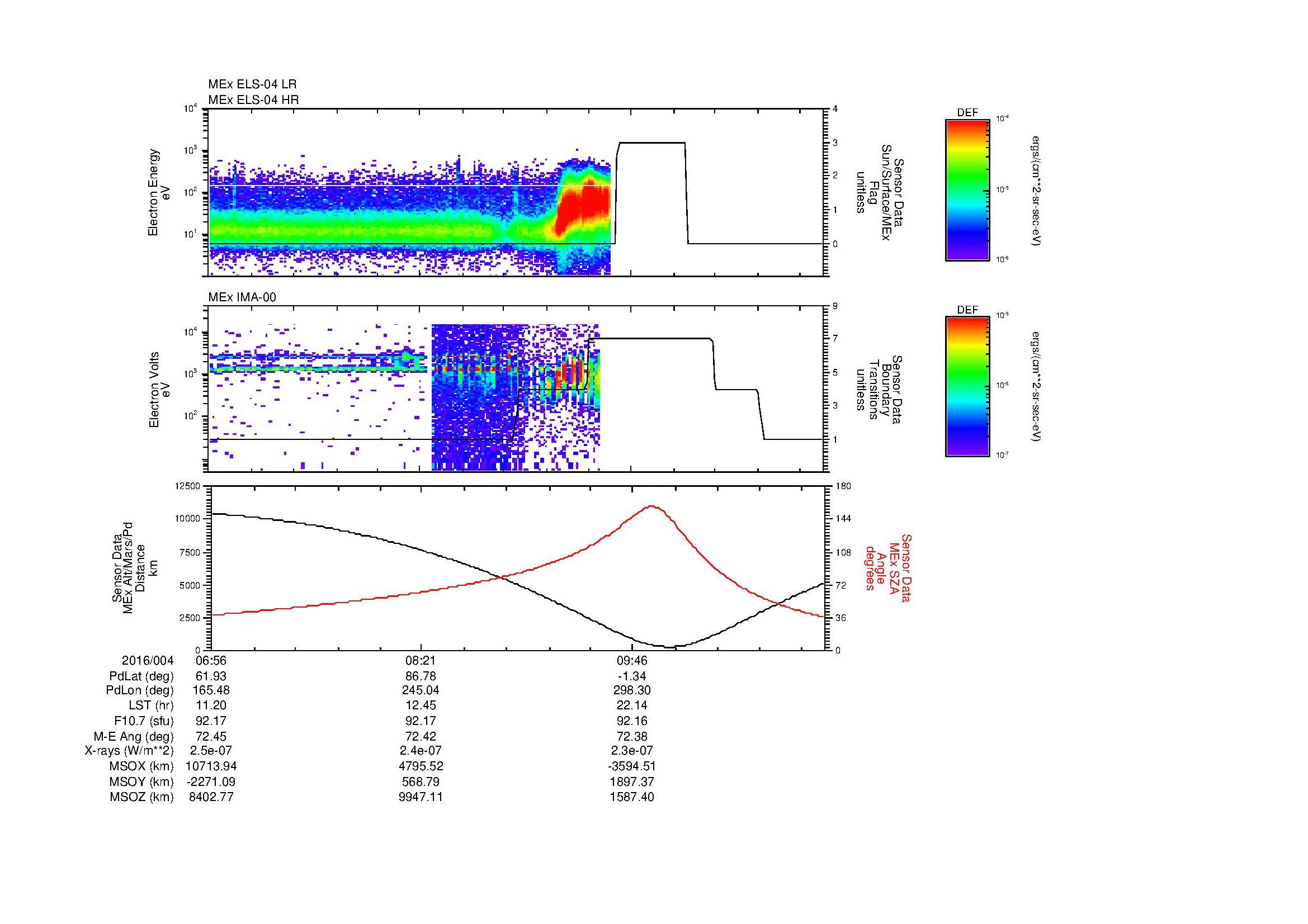Click the MSOY value -2271.09
The height and width of the screenshot is (924, 1308).
click(x=211, y=781)
